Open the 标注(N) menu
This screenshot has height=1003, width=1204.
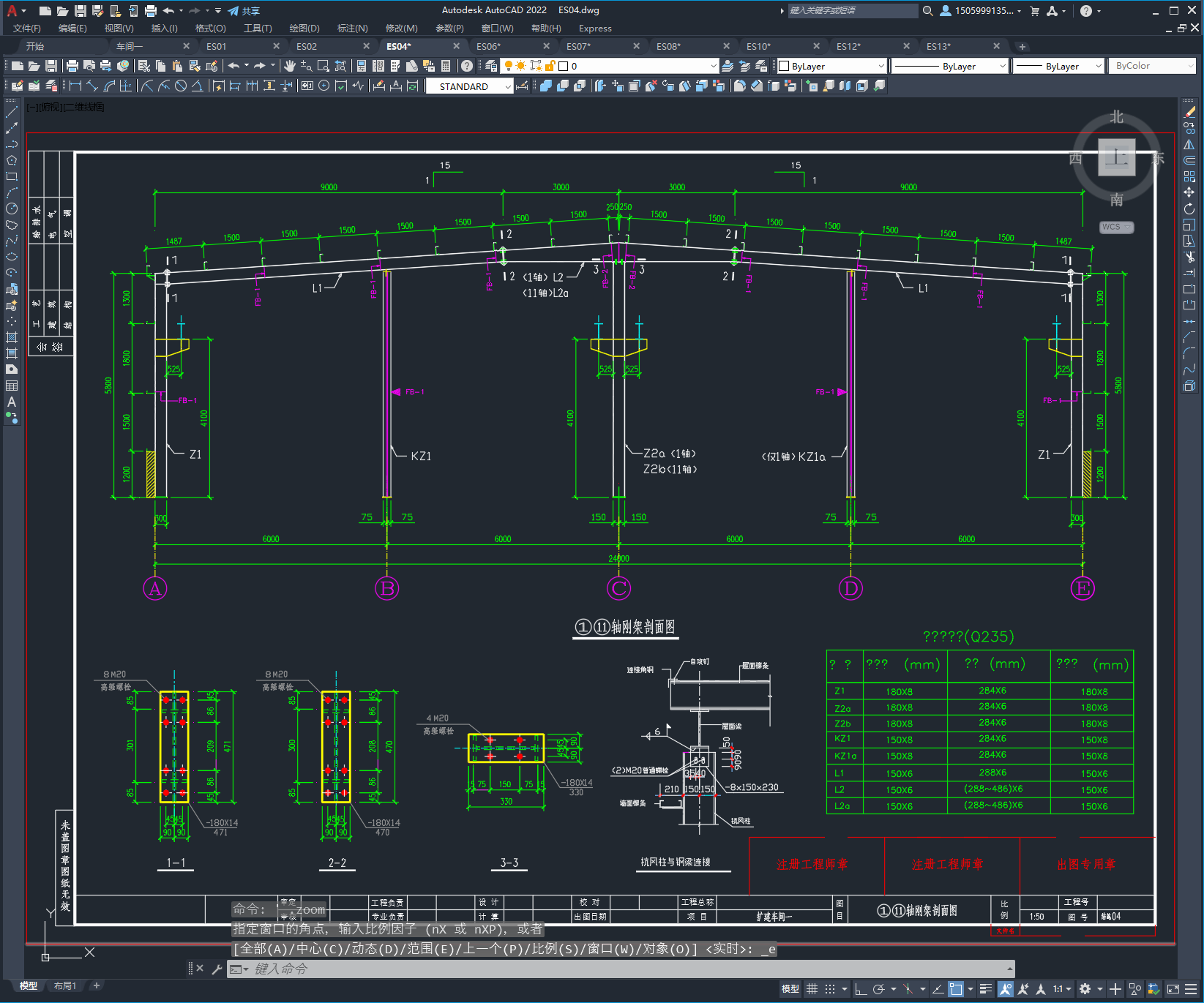click(352, 29)
